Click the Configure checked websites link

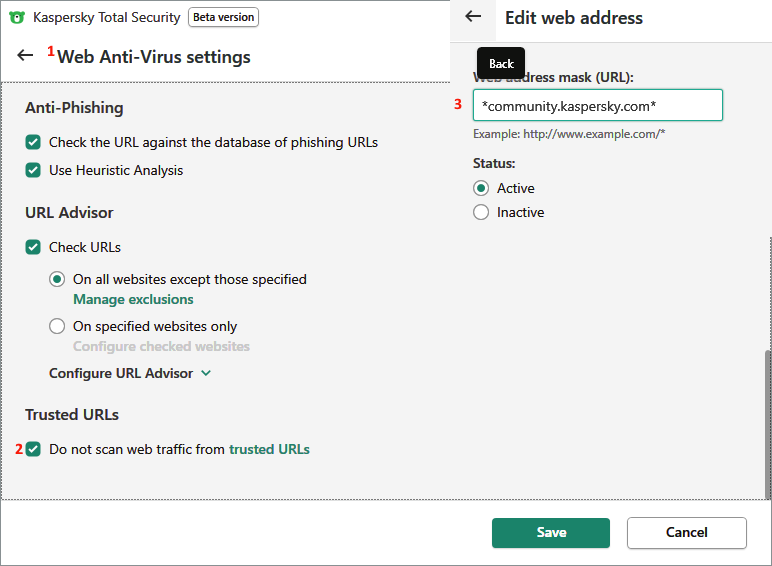click(x=161, y=346)
